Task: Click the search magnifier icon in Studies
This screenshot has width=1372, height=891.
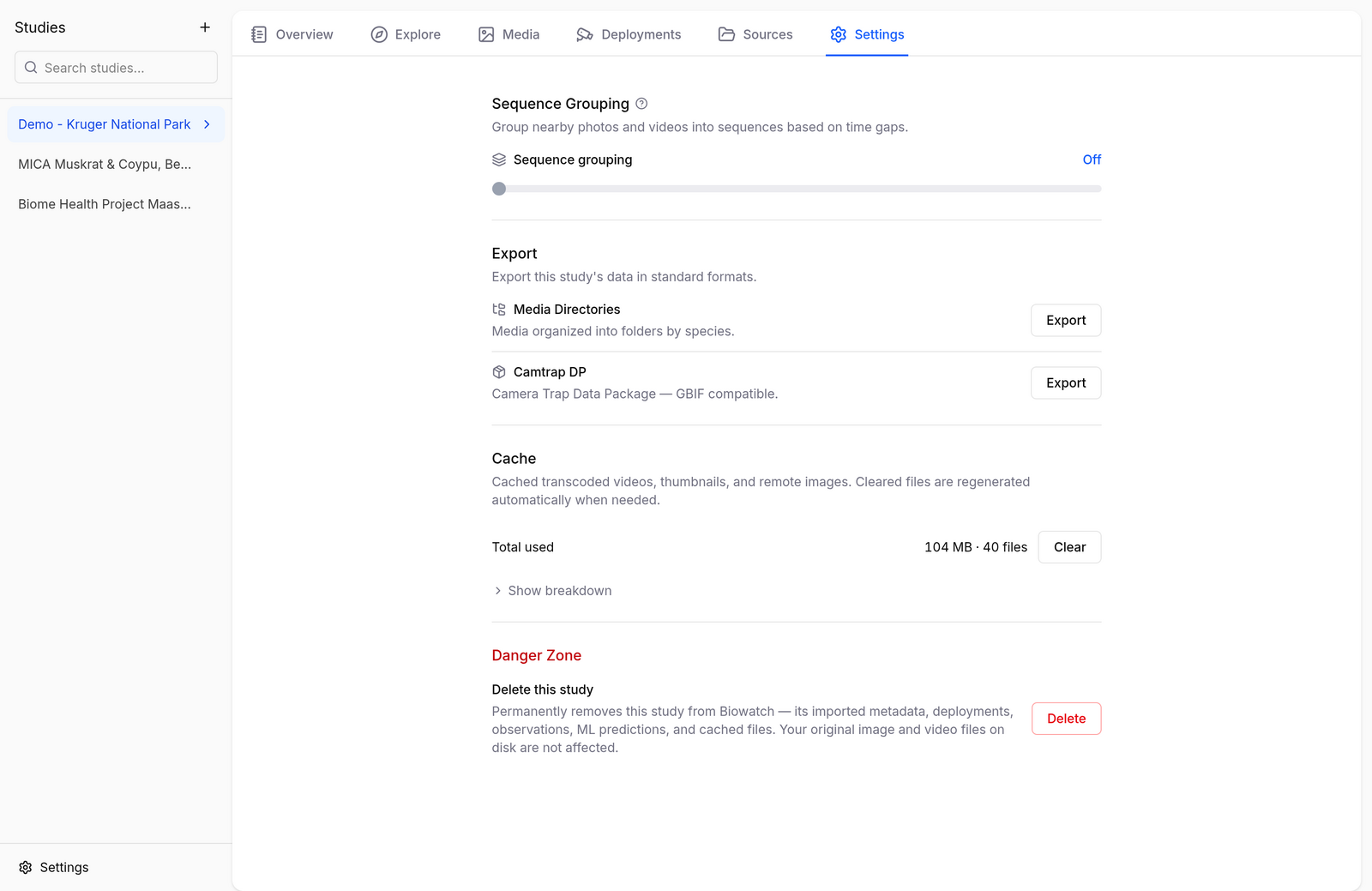Action: (x=31, y=68)
